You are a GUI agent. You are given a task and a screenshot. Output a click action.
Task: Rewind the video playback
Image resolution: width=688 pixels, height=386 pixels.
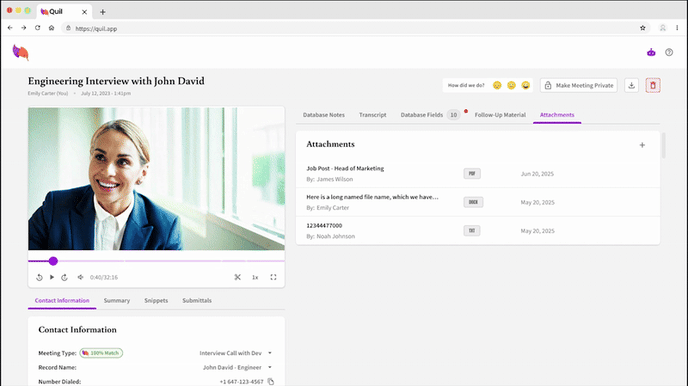39,277
